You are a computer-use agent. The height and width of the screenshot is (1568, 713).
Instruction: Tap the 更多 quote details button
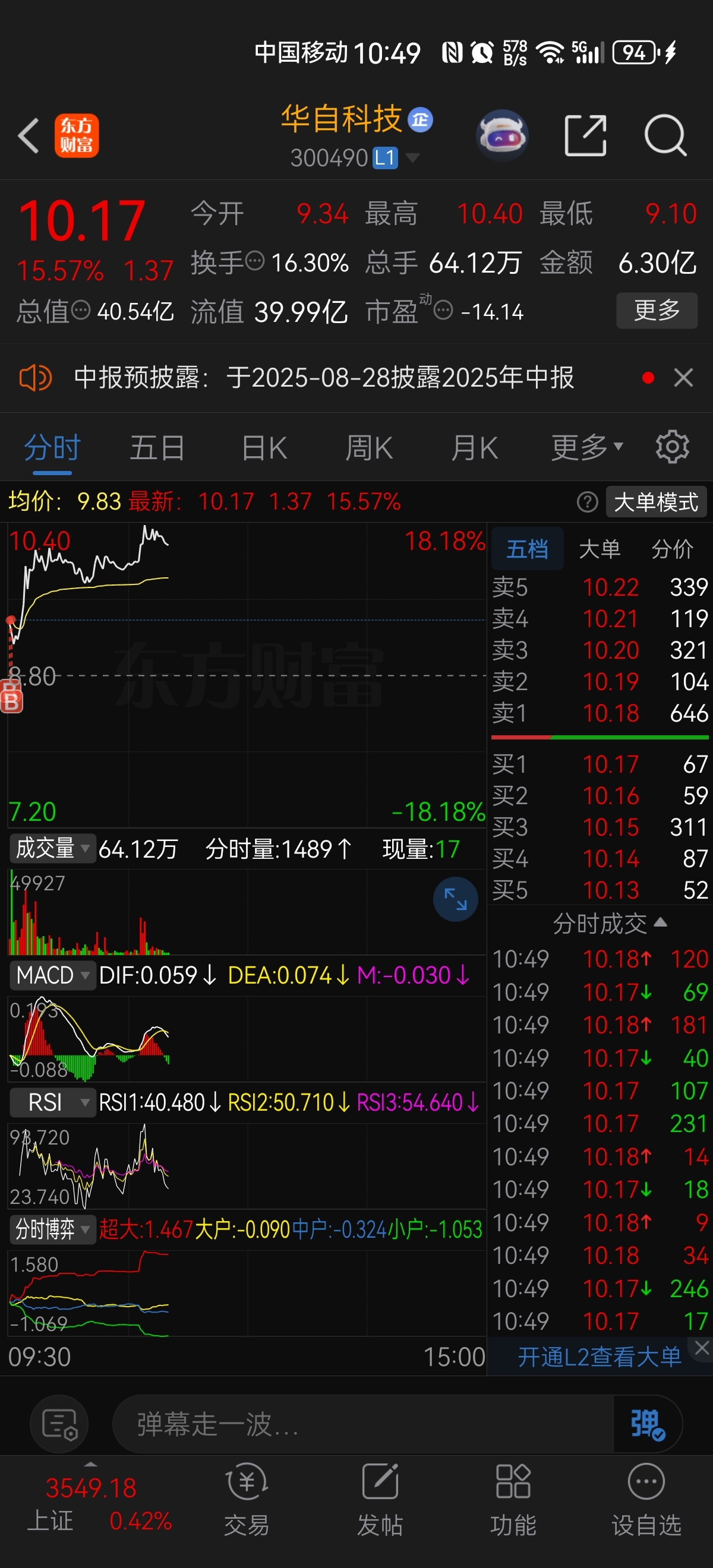click(x=657, y=311)
